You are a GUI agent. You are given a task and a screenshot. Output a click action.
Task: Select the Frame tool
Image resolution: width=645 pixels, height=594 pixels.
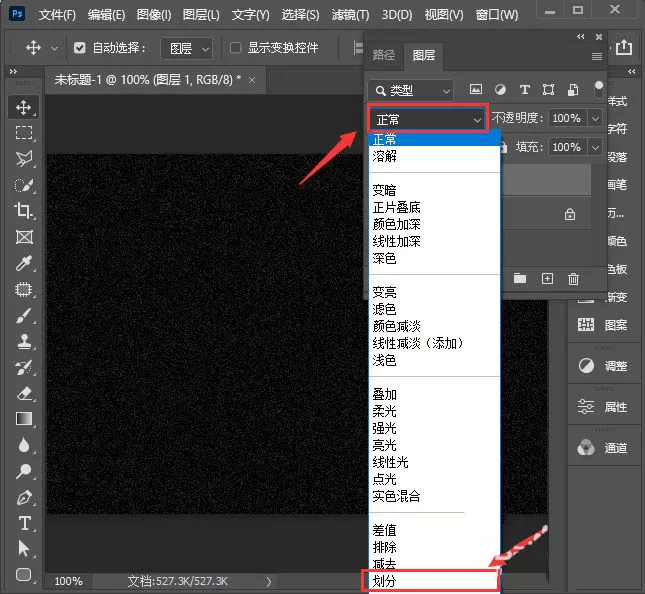tap(24, 237)
